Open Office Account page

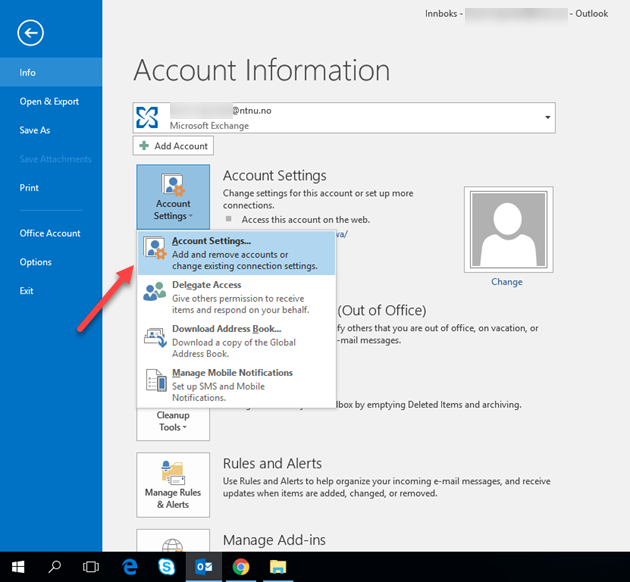[51, 233]
